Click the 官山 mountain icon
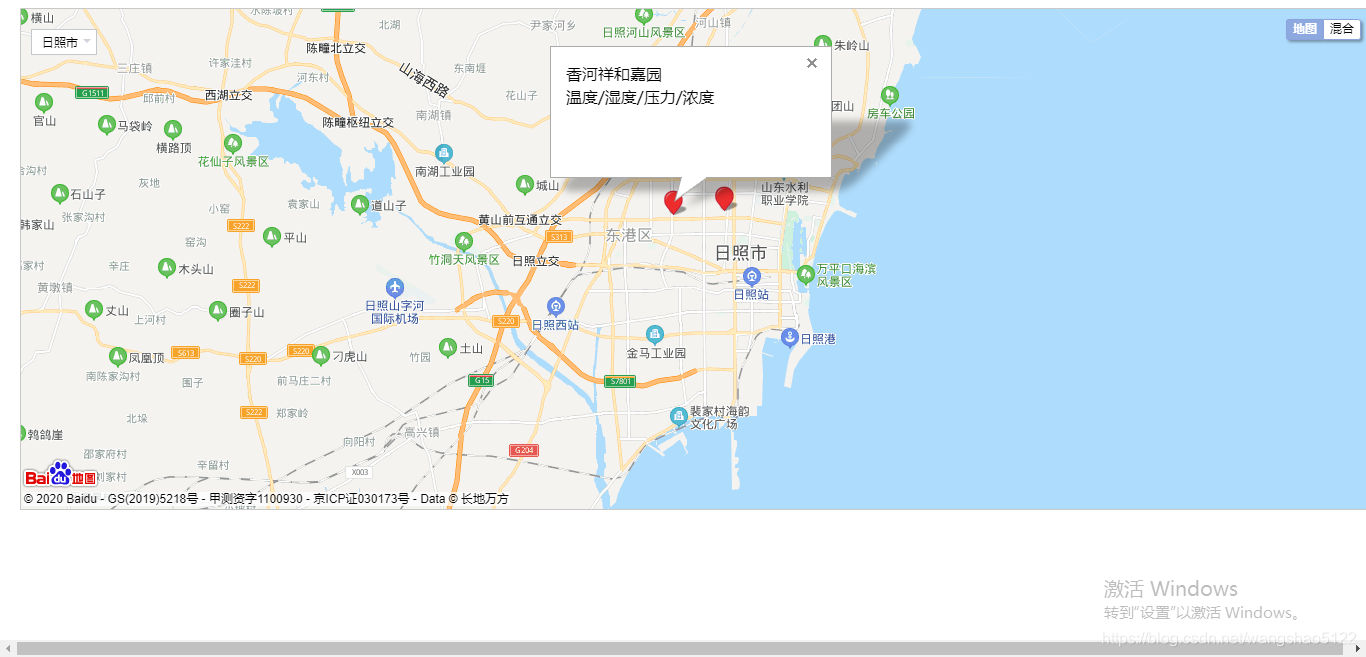The image size is (1366, 657). 44,102
